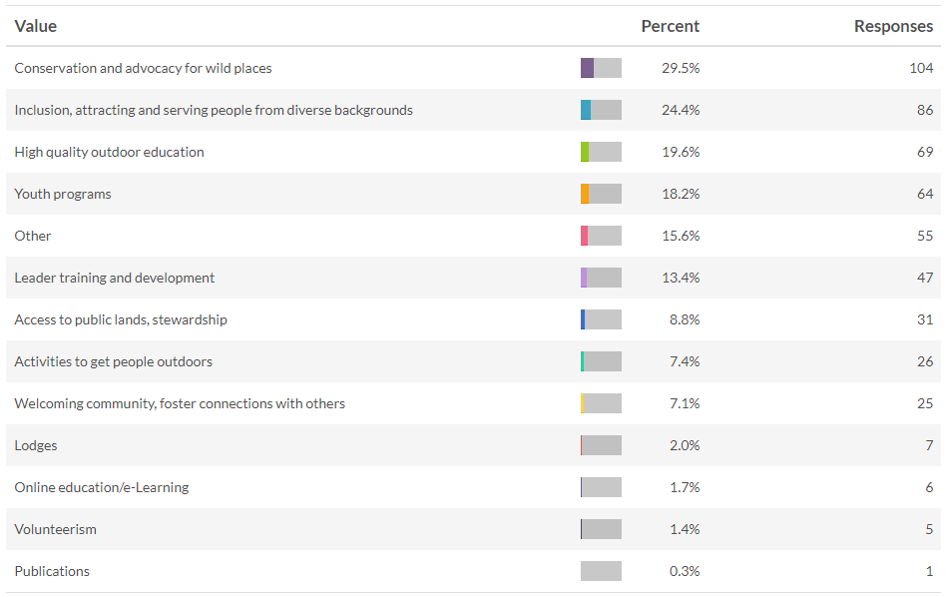The width and height of the screenshot is (949, 597).
Task: Click the Youth programs row label
Action: [63, 194]
